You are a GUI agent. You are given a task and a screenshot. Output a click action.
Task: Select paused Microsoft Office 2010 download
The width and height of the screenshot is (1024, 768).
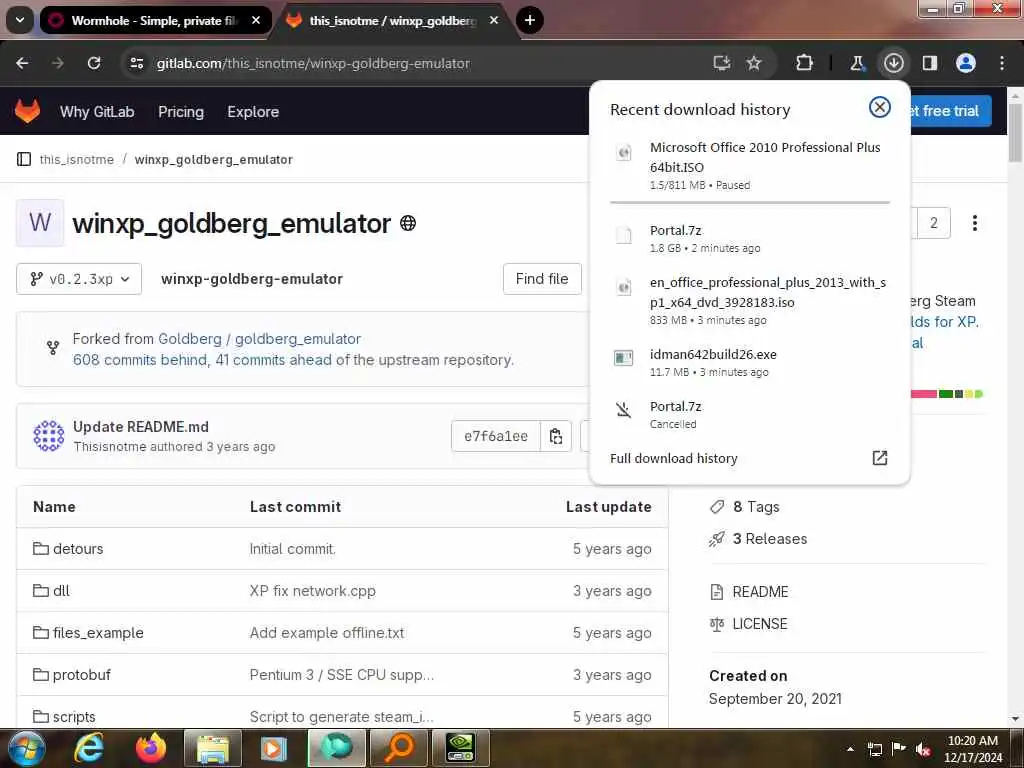pyautogui.click(x=749, y=166)
